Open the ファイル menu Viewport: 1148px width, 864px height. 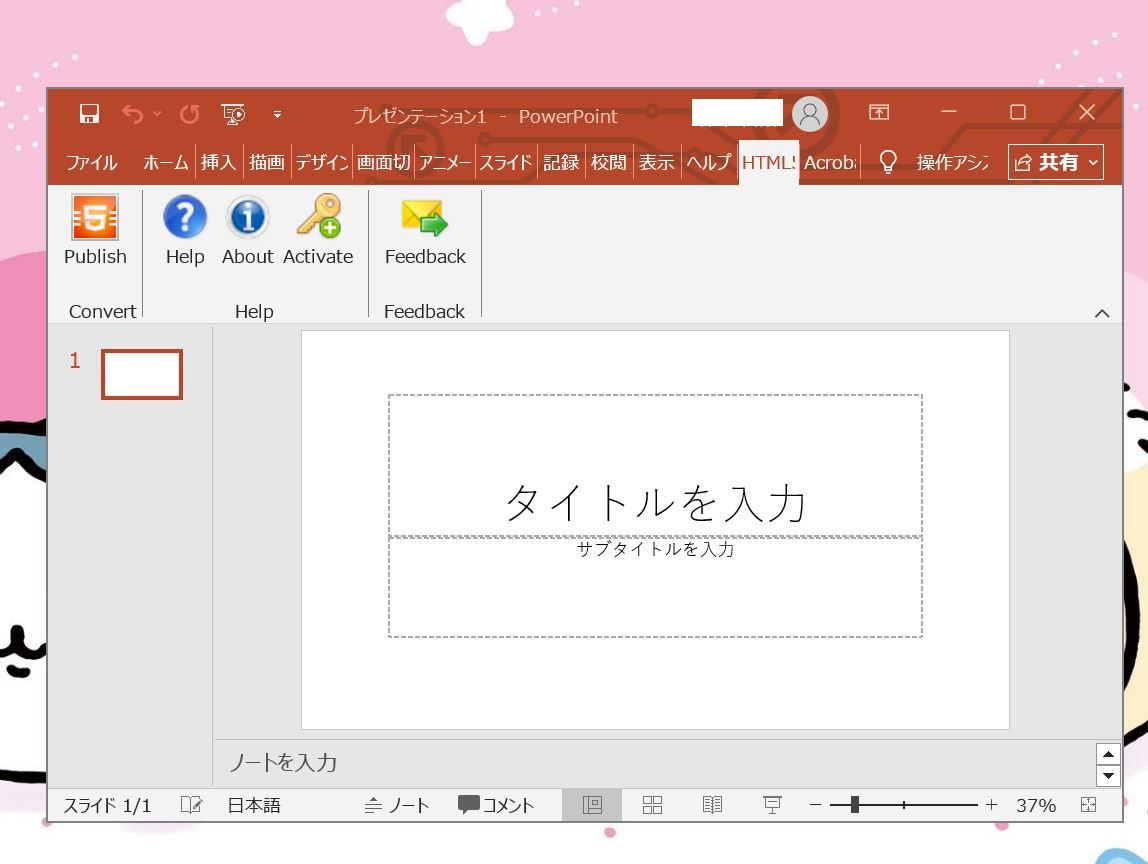pos(91,161)
